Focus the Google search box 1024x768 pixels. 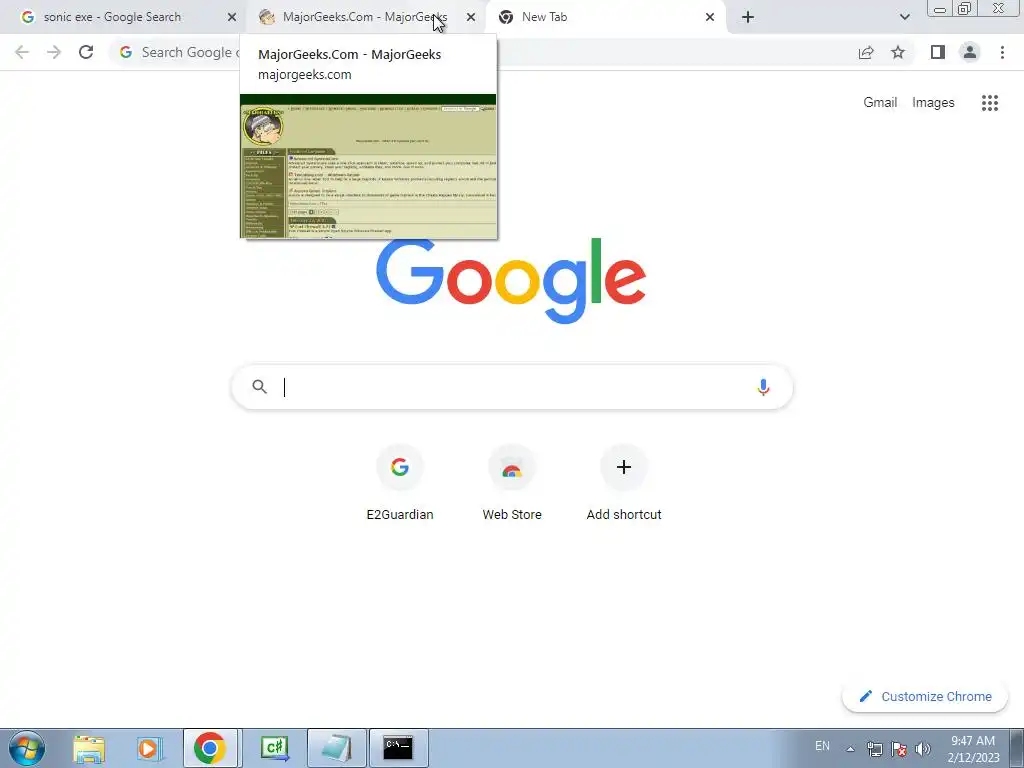coord(512,387)
